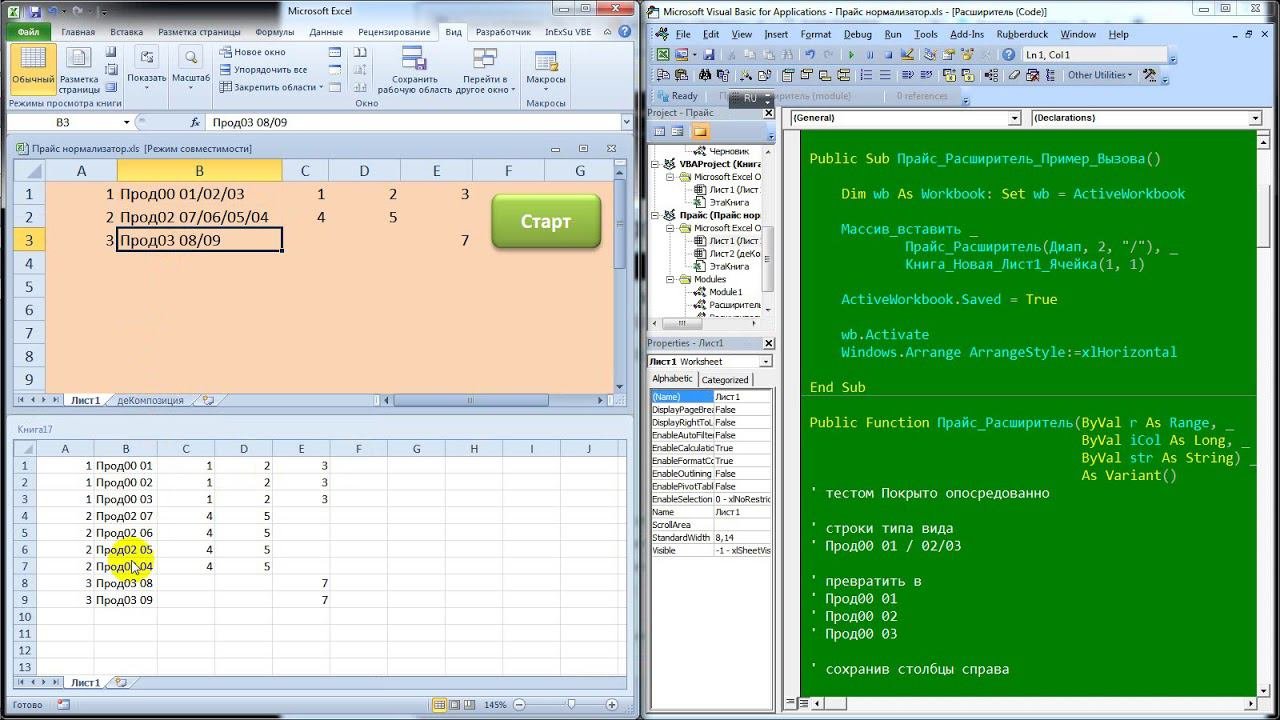
Task: Click the Run macro play icon in VBA toolbar
Action: (x=853, y=55)
